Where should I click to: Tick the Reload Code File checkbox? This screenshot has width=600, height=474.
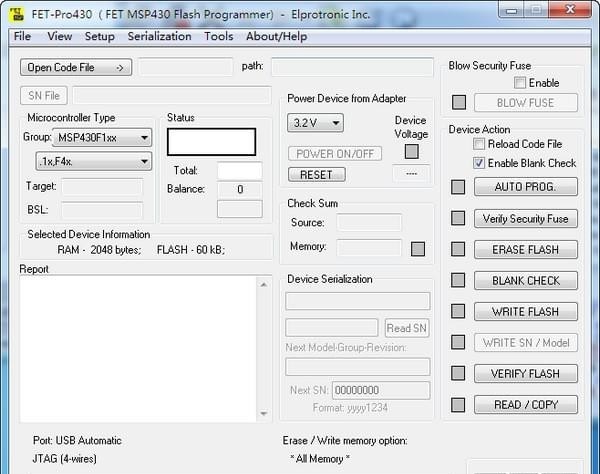(479, 144)
